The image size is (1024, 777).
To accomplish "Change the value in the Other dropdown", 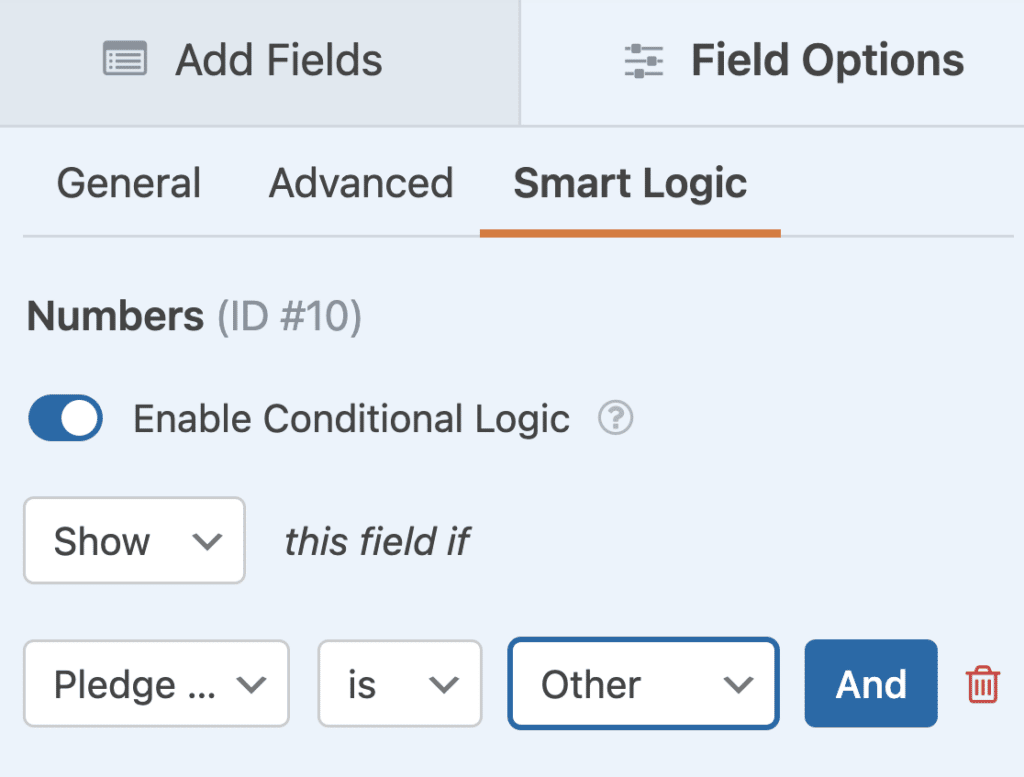I will point(642,684).
